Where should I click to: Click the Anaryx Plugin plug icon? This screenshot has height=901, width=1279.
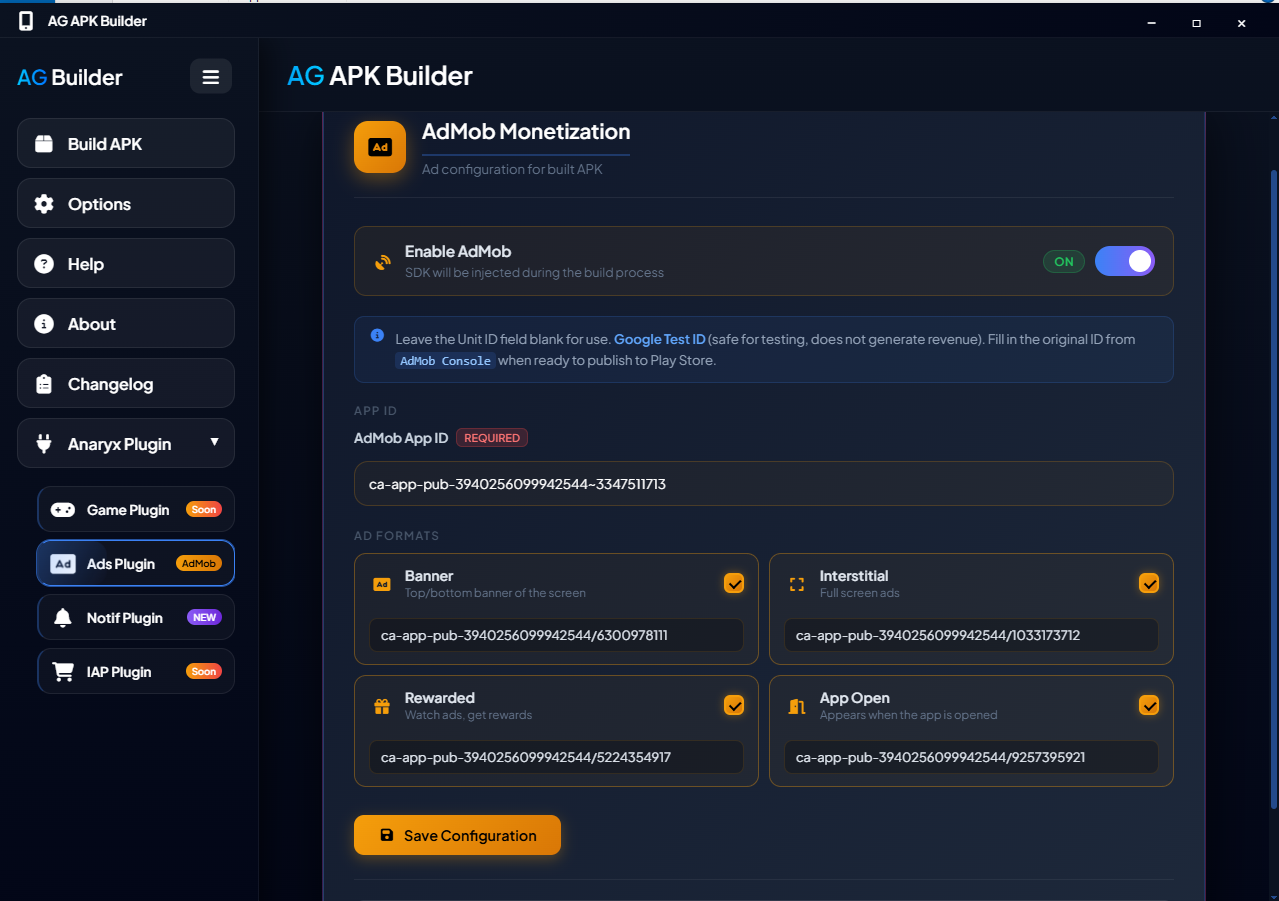pyautogui.click(x=44, y=444)
